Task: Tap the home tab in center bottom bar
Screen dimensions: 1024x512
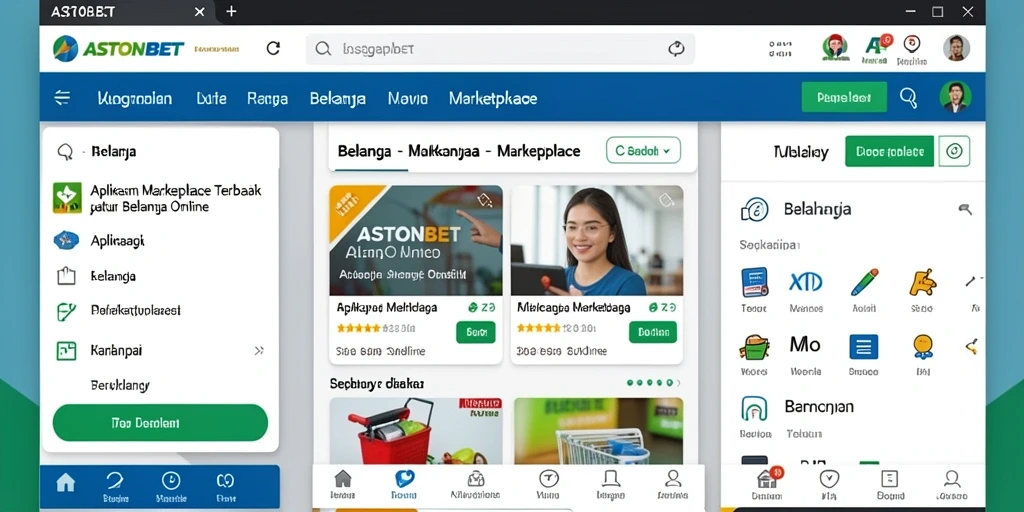Action: click(x=343, y=485)
